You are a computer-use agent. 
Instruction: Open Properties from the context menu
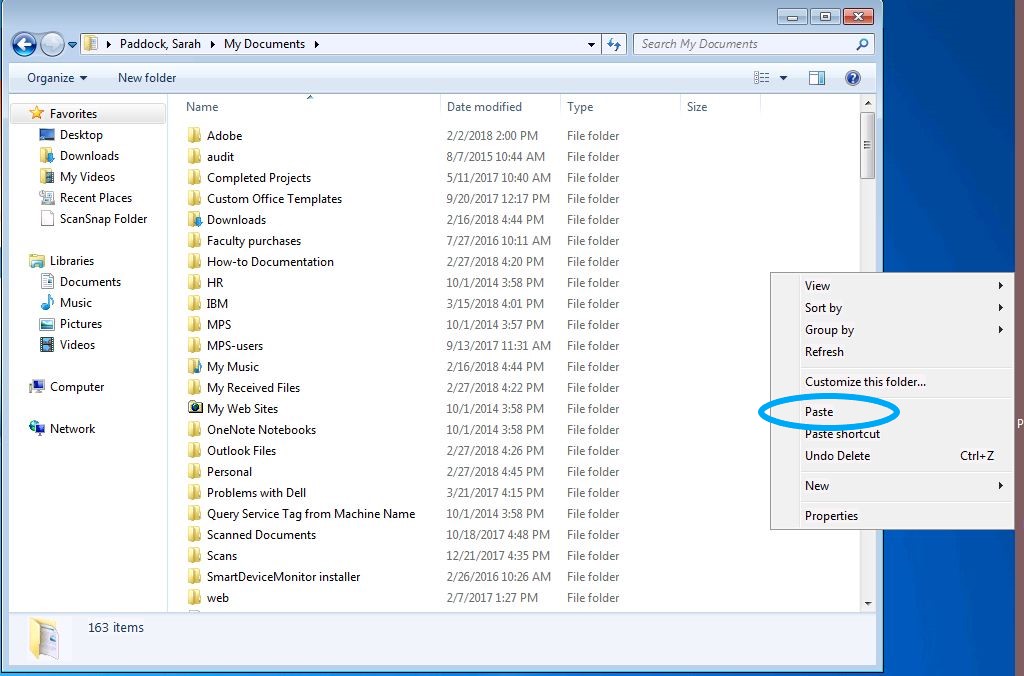pyautogui.click(x=891, y=515)
